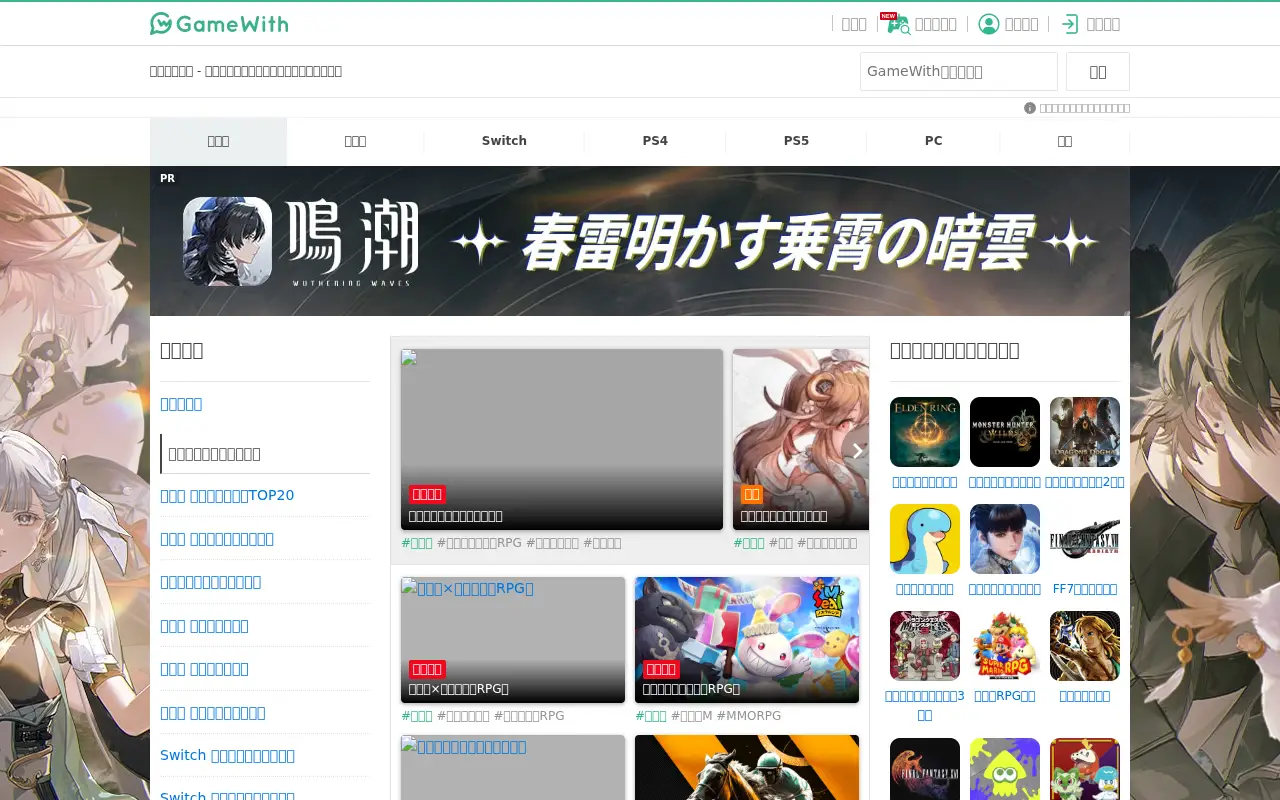Viewport: 1280px width, 800px height.
Task: Open the Super Mario RPG game icon
Action: pos(1005,646)
